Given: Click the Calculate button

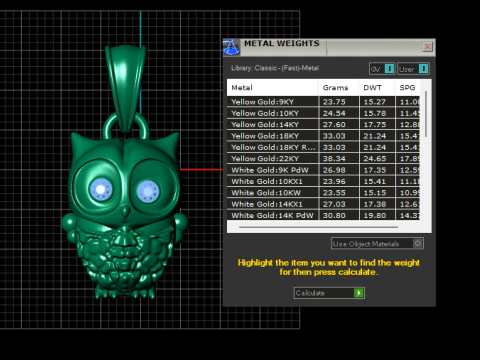Looking at the screenshot, I should (x=329, y=293).
